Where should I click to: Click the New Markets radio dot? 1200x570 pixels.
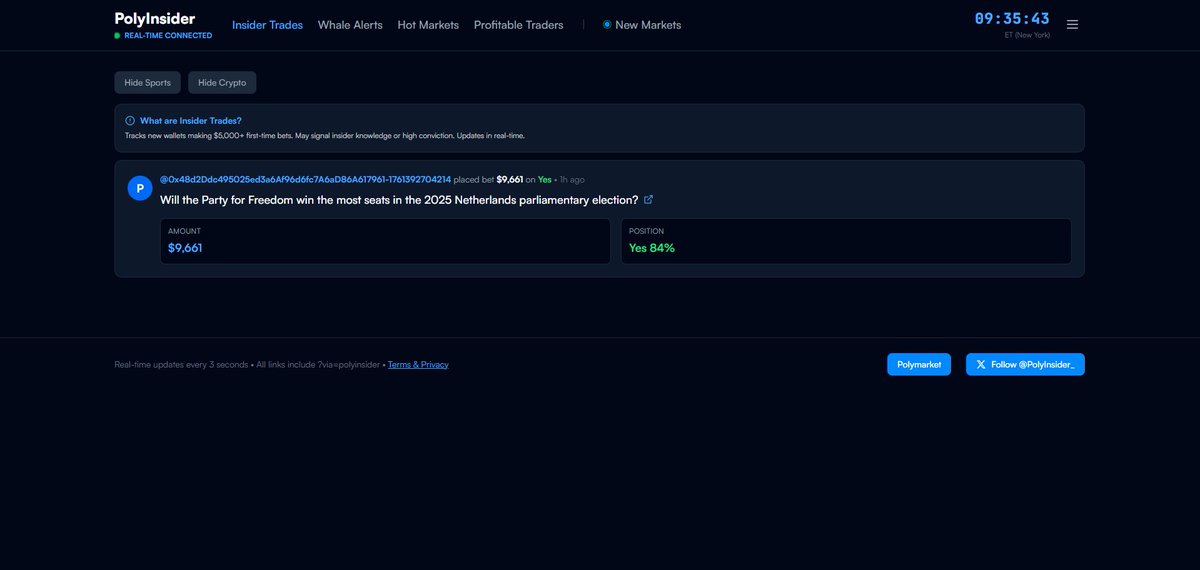point(607,25)
